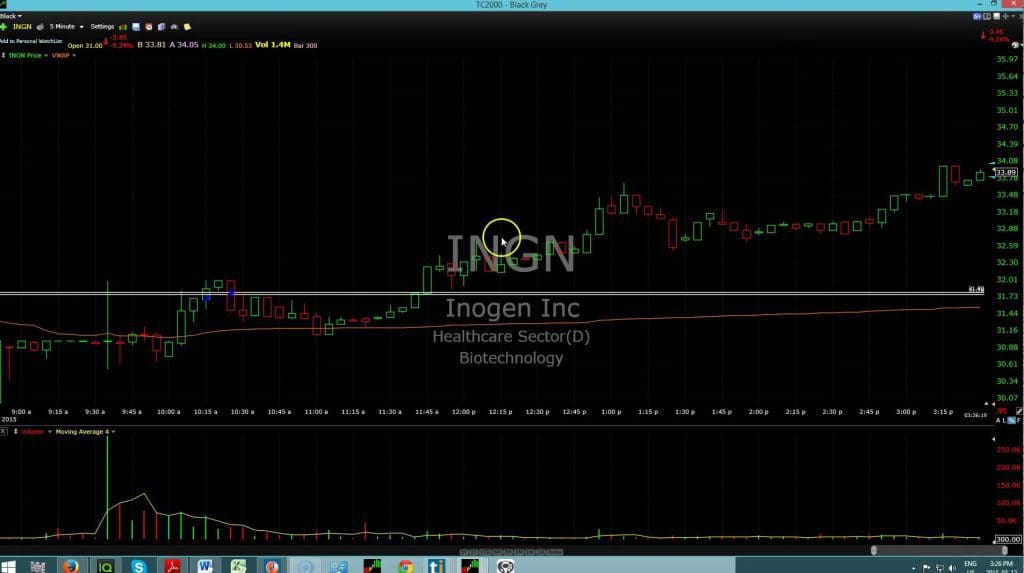Toggle the A arithmetic scale option
The height and width of the screenshot is (573, 1024).
click(x=998, y=421)
